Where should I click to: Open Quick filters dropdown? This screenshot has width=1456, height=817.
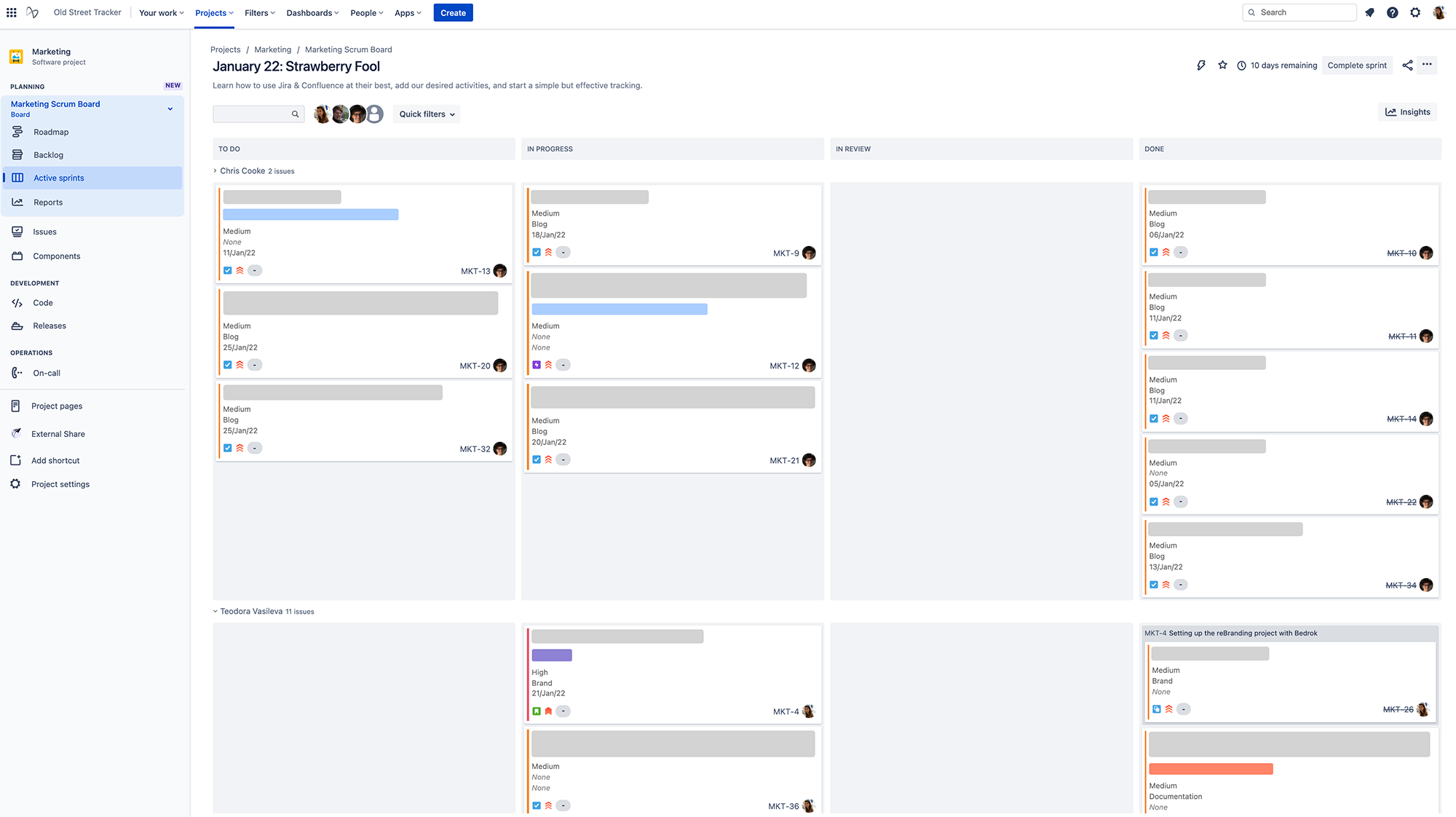[427, 114]
